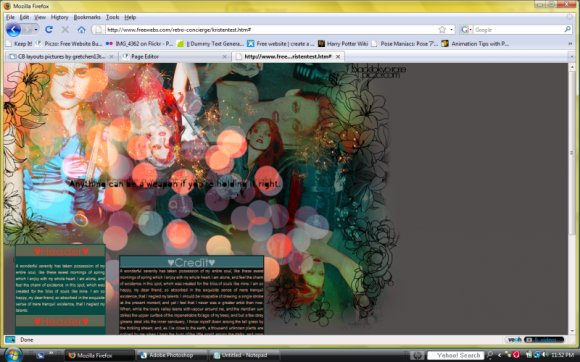Click the page vertical scrollbar thumb

572,153
